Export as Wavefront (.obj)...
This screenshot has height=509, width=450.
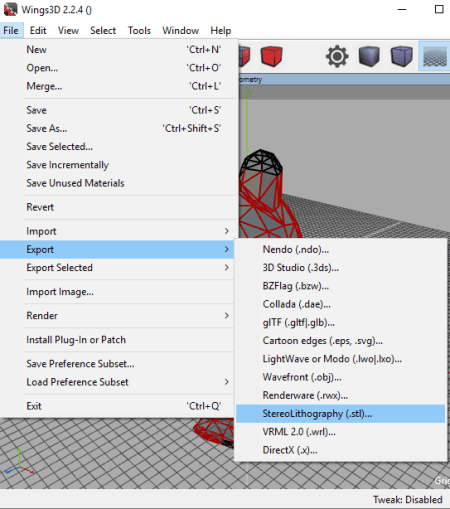pyautogui.click(x=341, y=377)
